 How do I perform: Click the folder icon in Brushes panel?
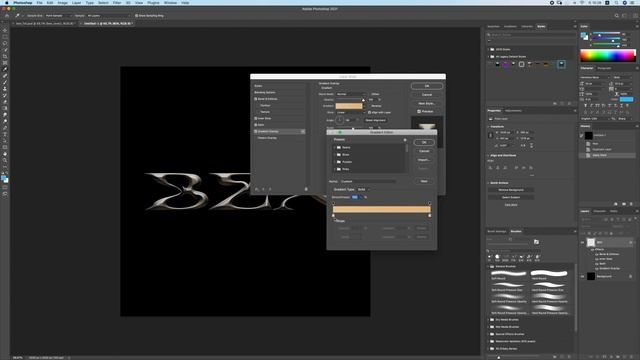point(536,242)
